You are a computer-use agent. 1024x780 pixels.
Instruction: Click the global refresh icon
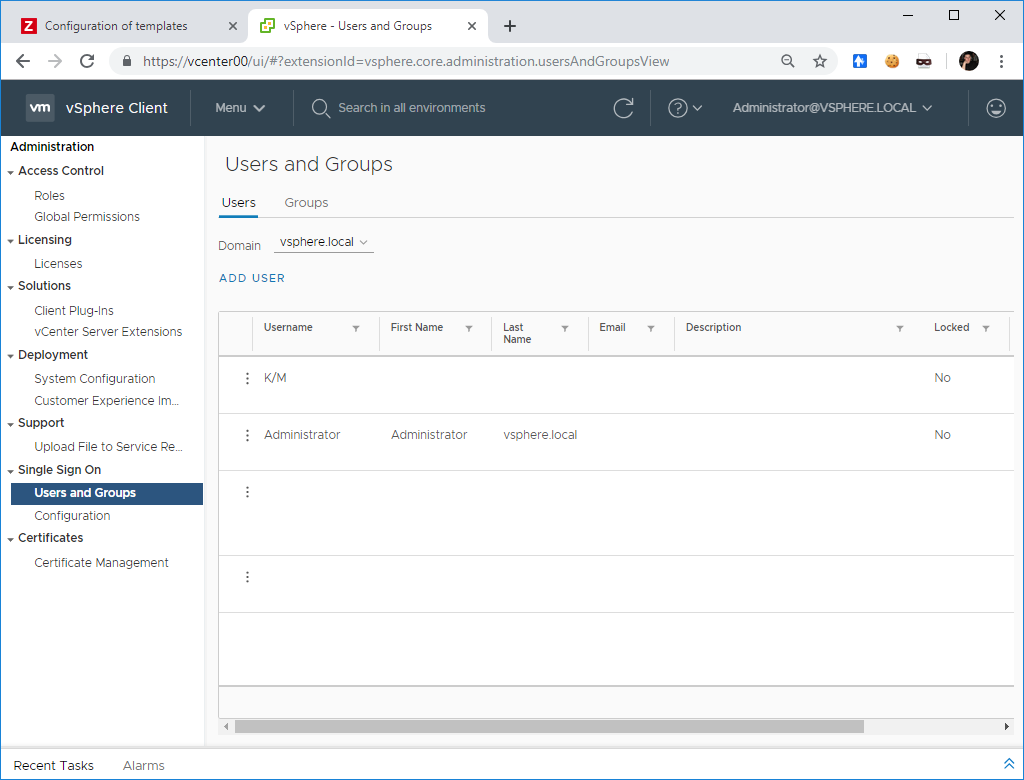point(624,108)
